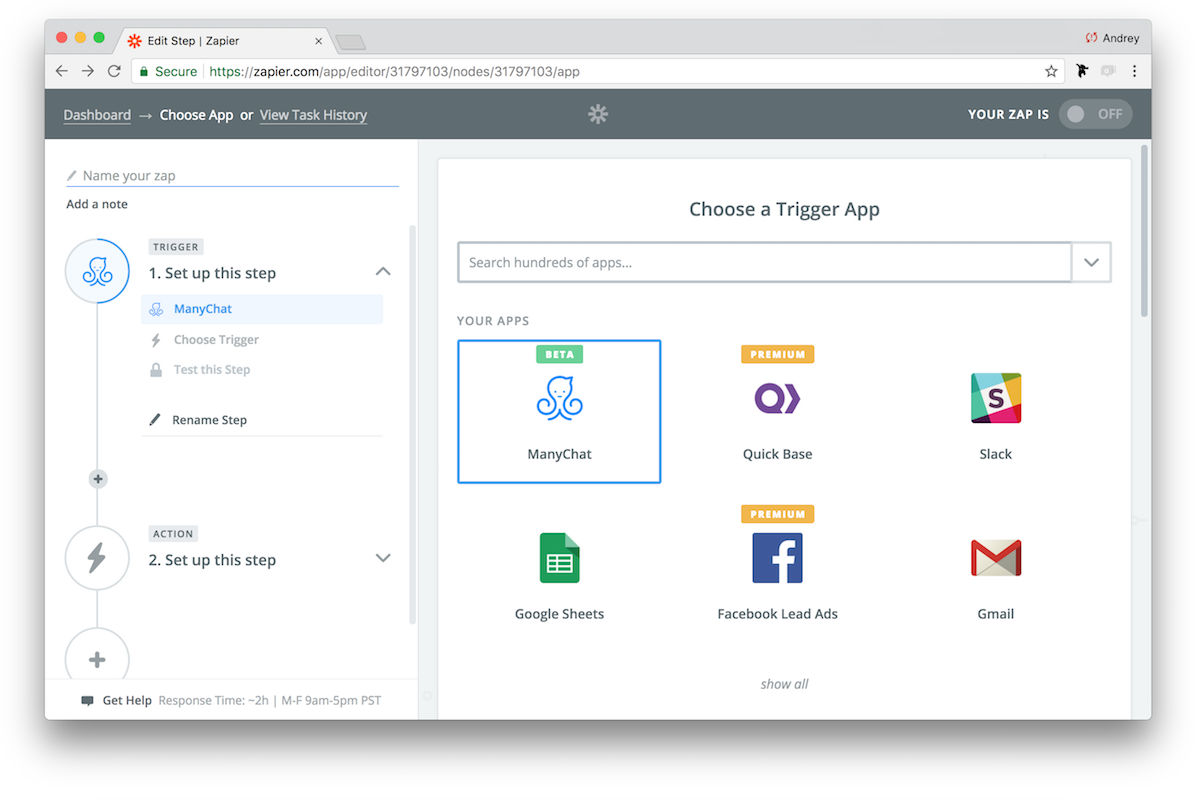Click the lightning icon beside Choose Trigger
This screenshot has height=800, width=1200.
(x=156, y=340)
